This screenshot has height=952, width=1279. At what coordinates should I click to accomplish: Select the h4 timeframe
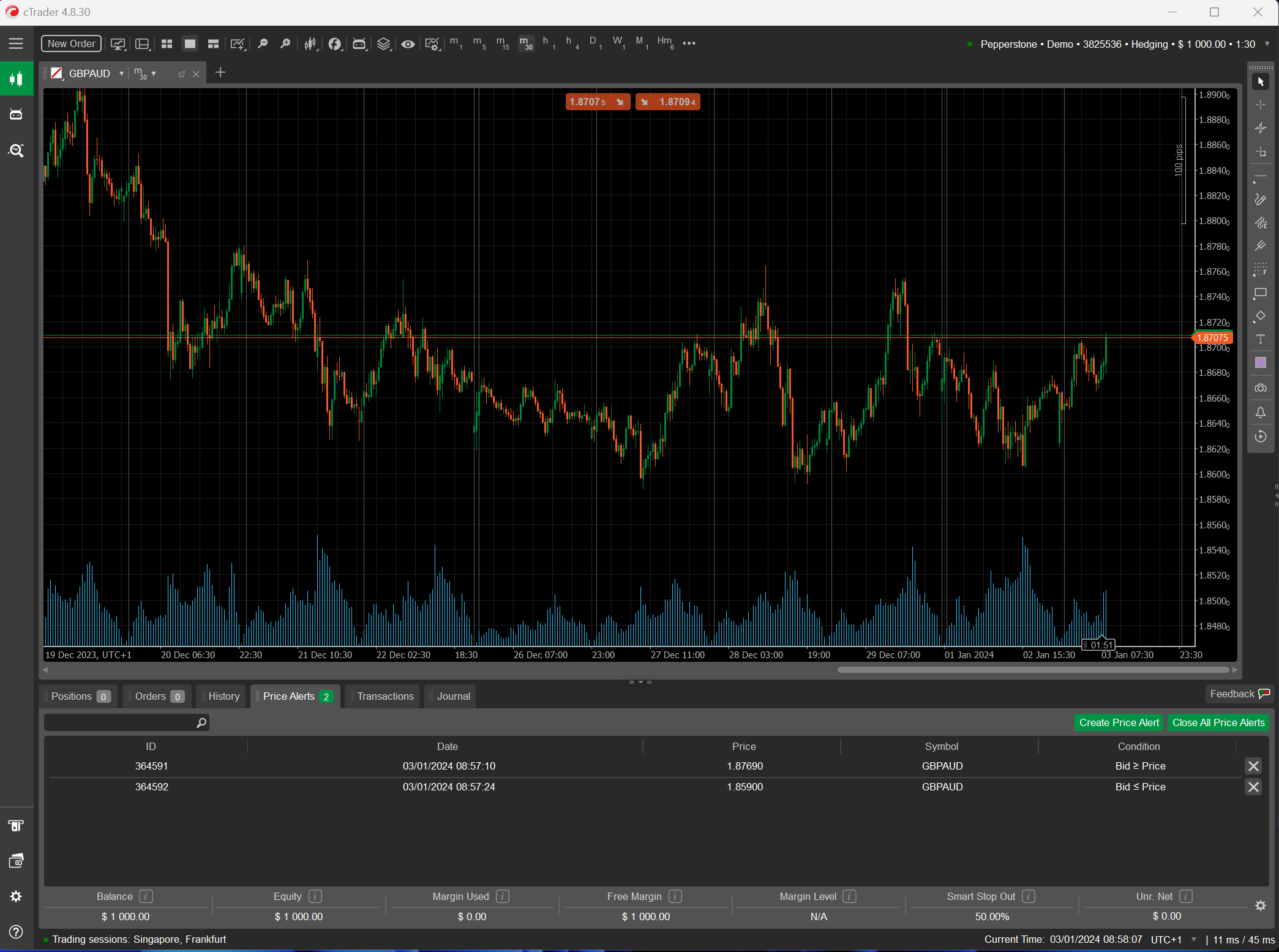572,43
